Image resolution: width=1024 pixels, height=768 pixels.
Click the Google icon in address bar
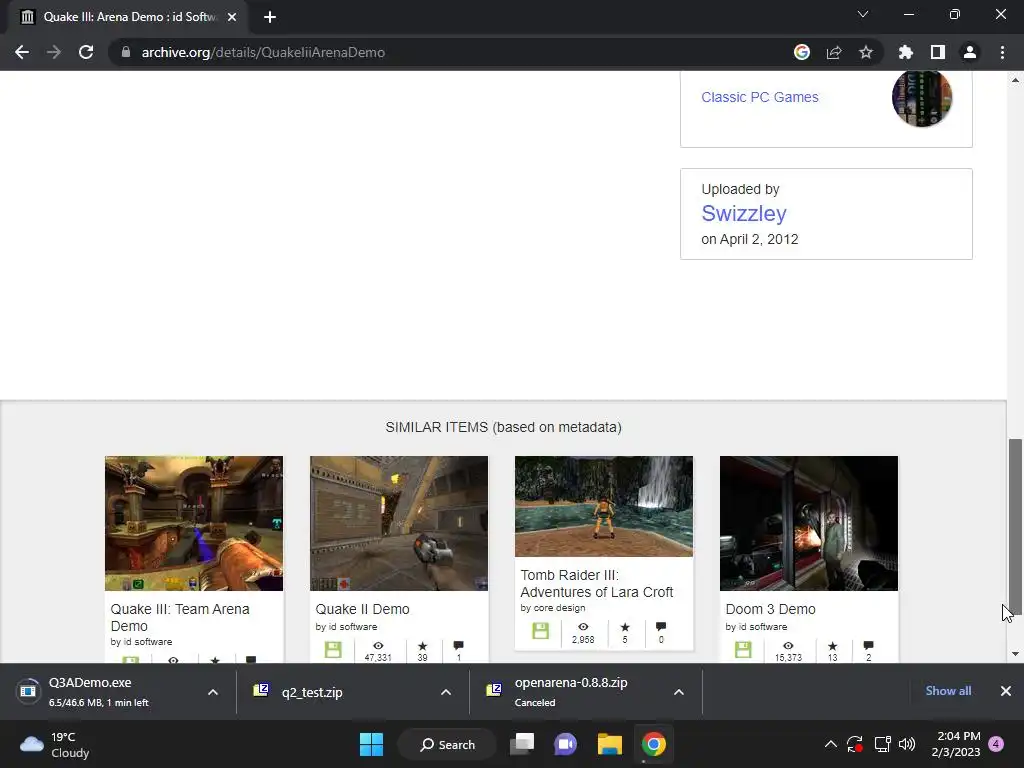click(x=802, y=52)
